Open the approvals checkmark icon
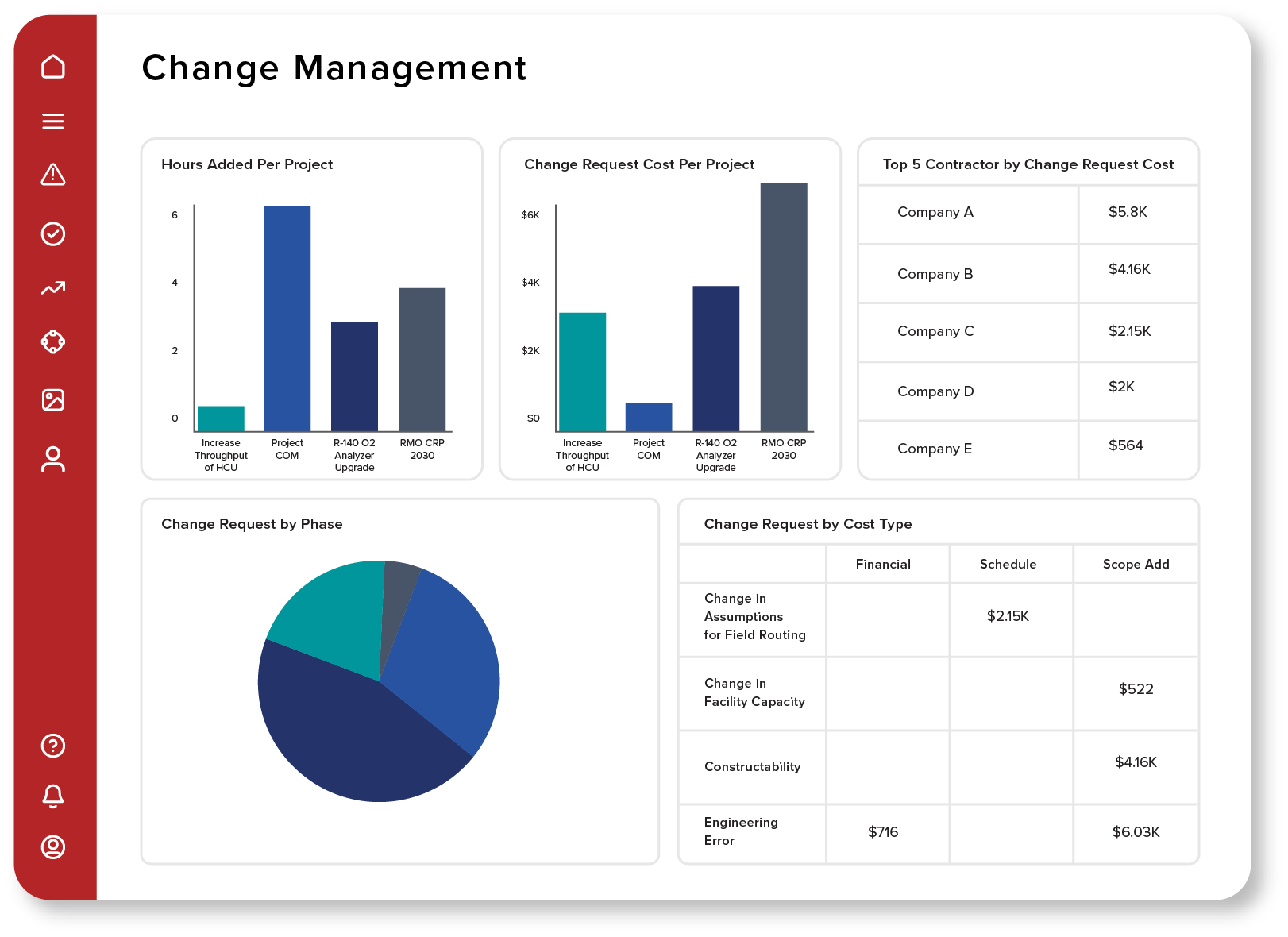The image size is (1288, 937). pyautogui.click(x=53, y=233)
